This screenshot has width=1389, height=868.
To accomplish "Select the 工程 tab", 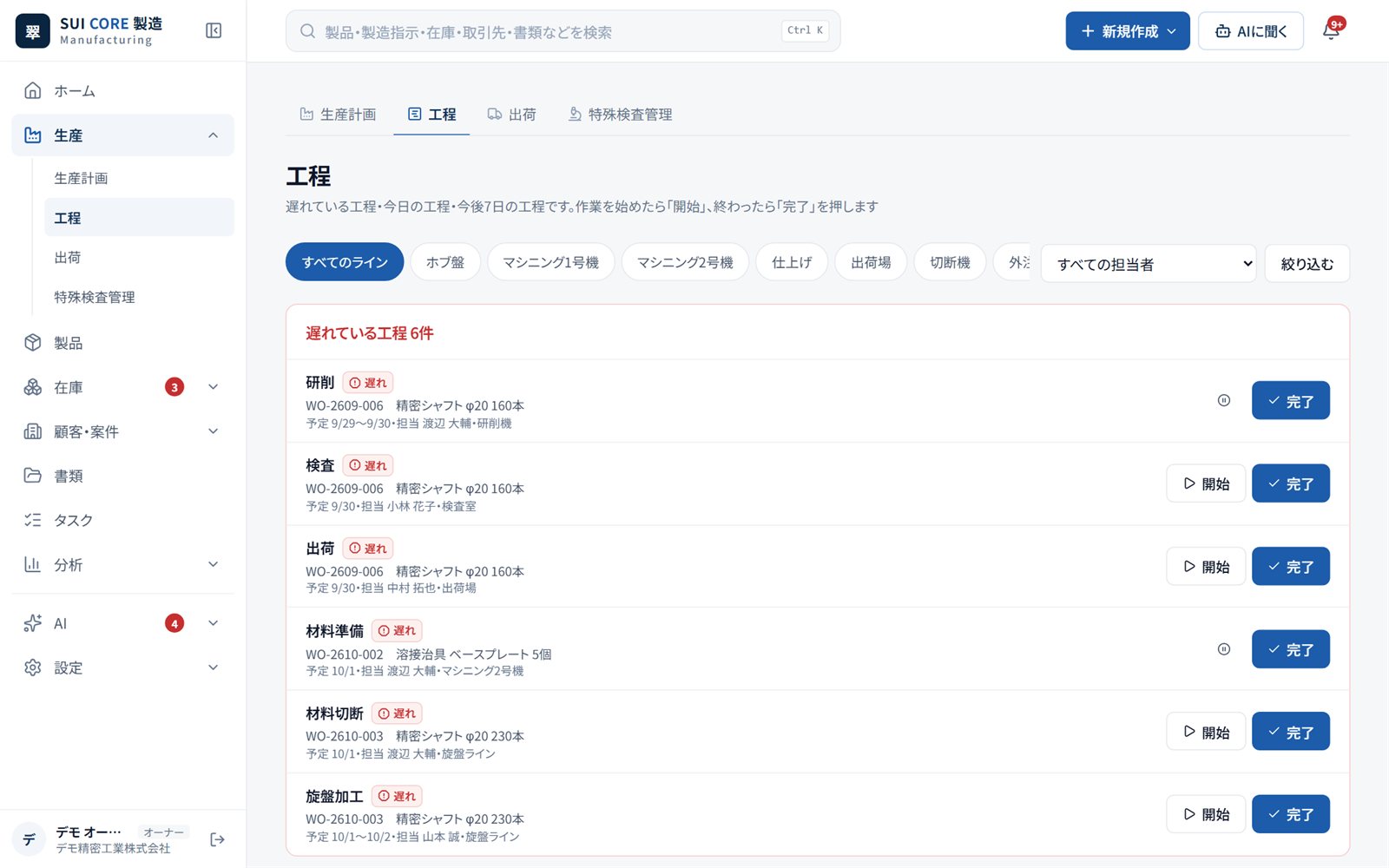I will [431, 115].
